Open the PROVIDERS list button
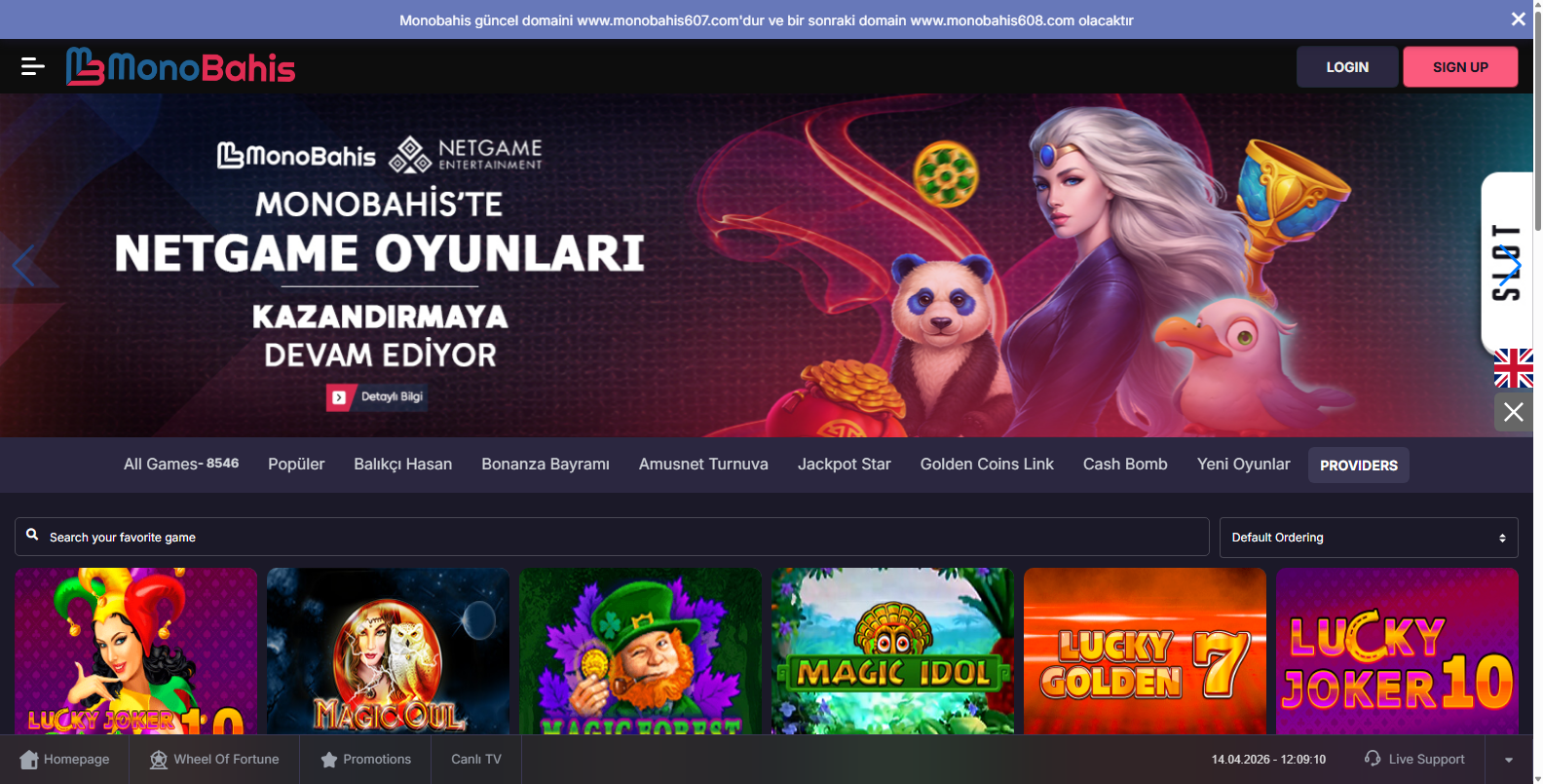The height and width of the screenshot is (784, 1543). (x=1358, y=466)
